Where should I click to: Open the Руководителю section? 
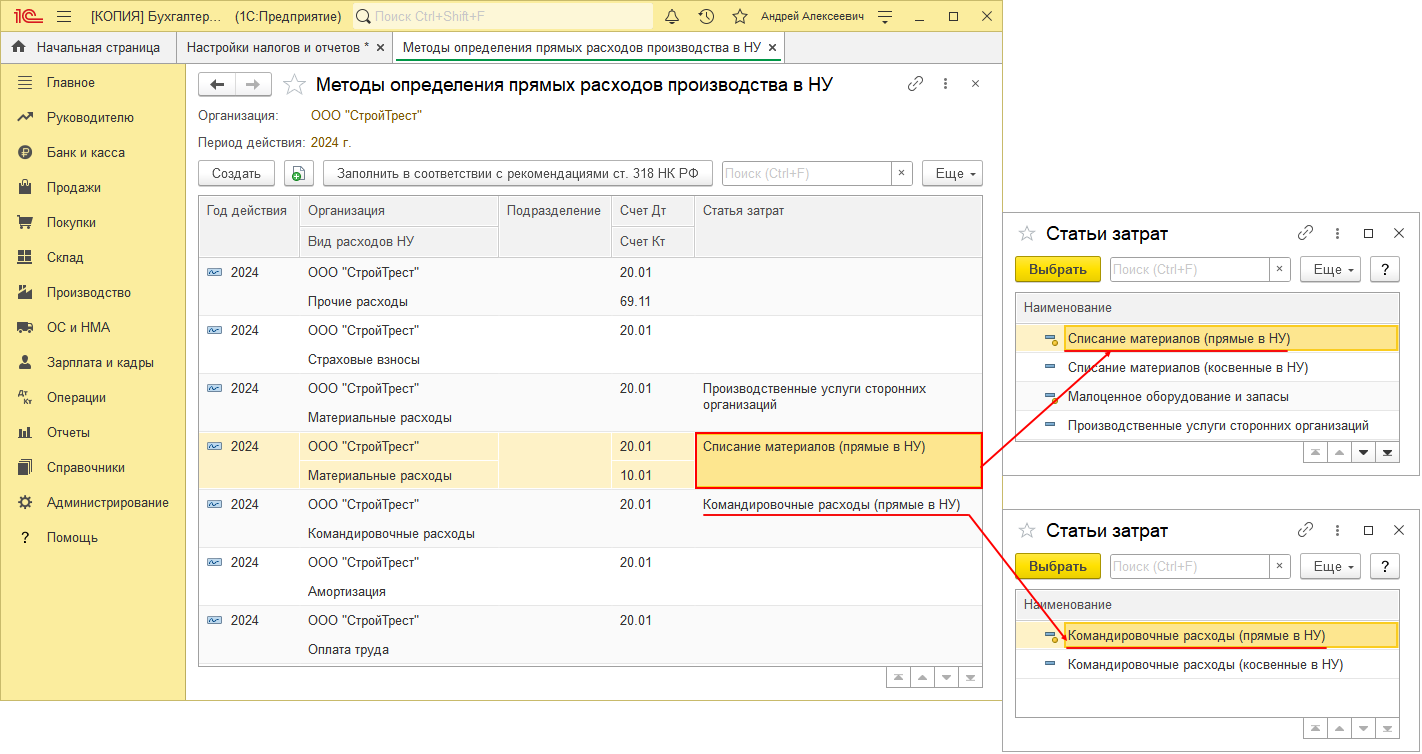coord(90,117)
